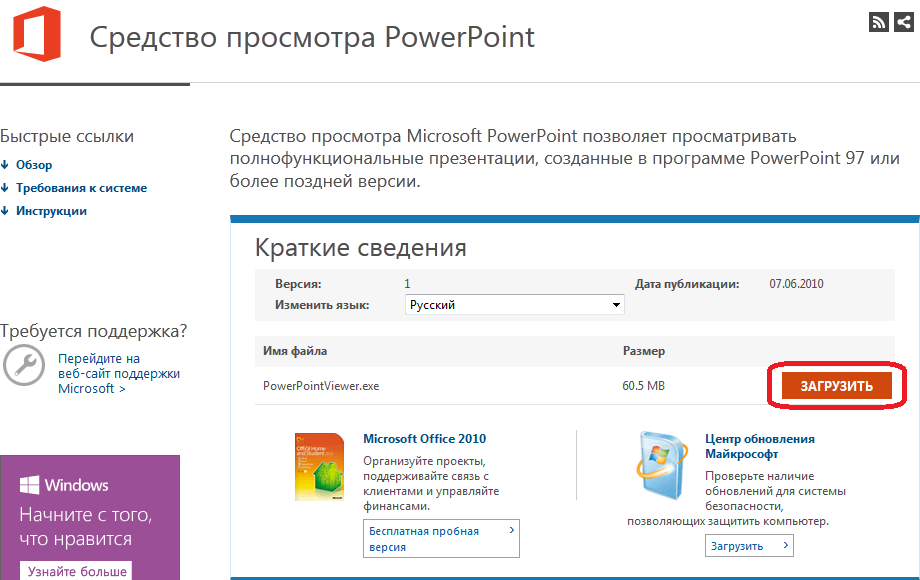Open the Инструкции quick link
The width and height of the screenshot is (920, 580).
pyautogui.click(x=51, y=211)
